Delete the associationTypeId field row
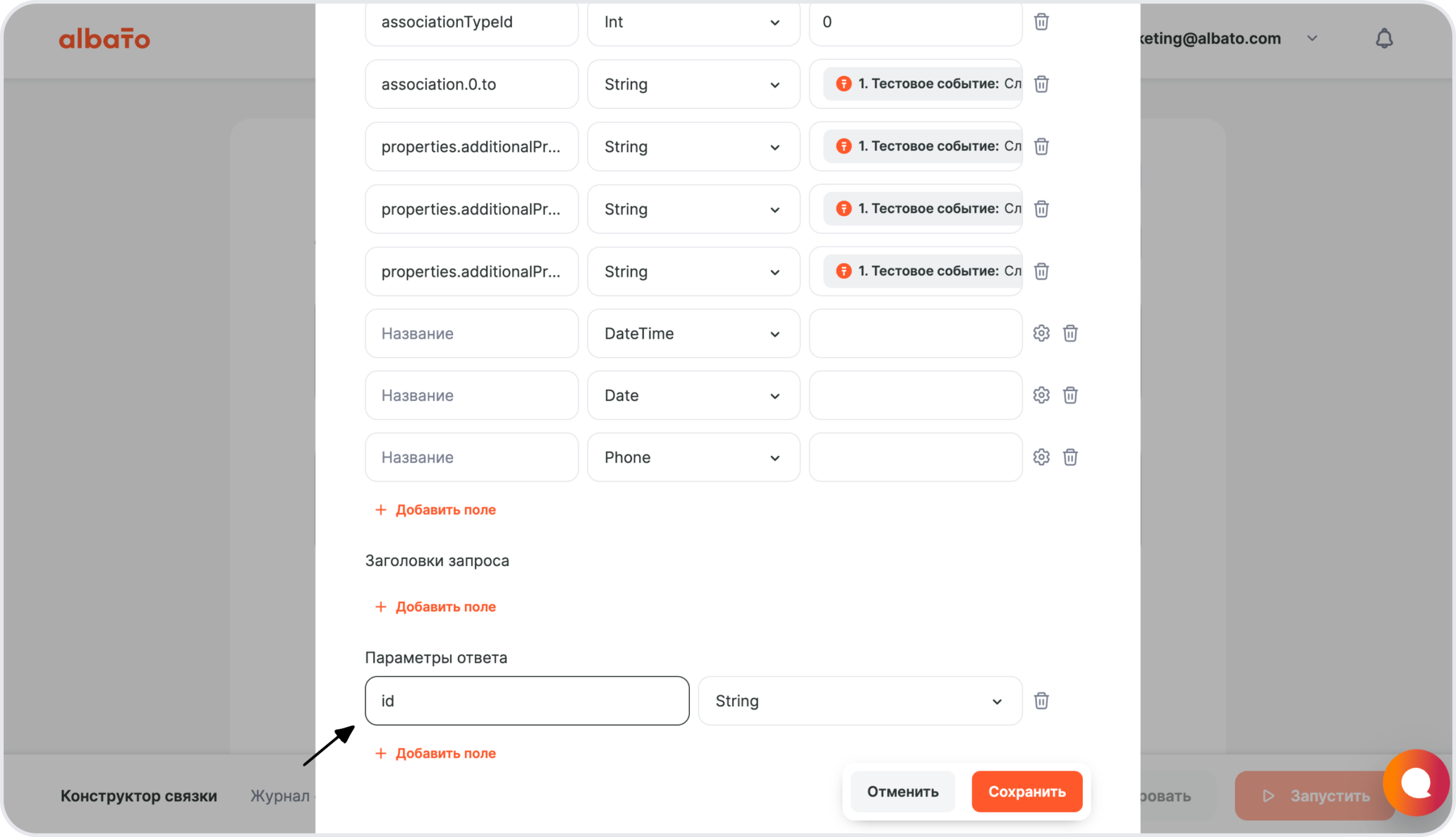Viewport: 1456px width, 837px height. click(x=1041, y=22)
